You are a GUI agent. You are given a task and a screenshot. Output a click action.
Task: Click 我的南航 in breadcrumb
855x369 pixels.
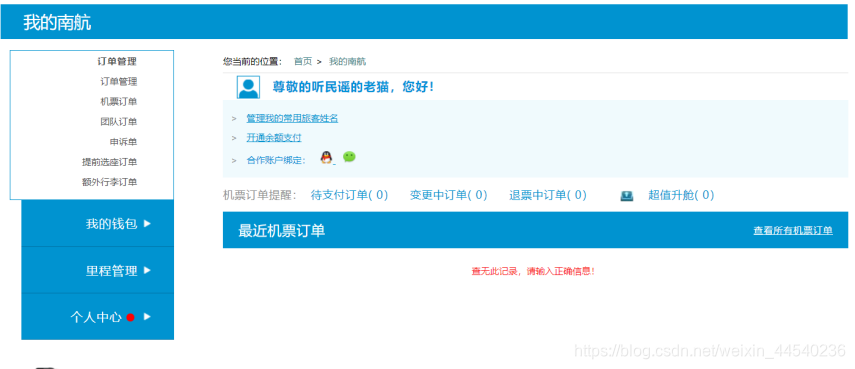pyautogui.click(x=347, y=62)
